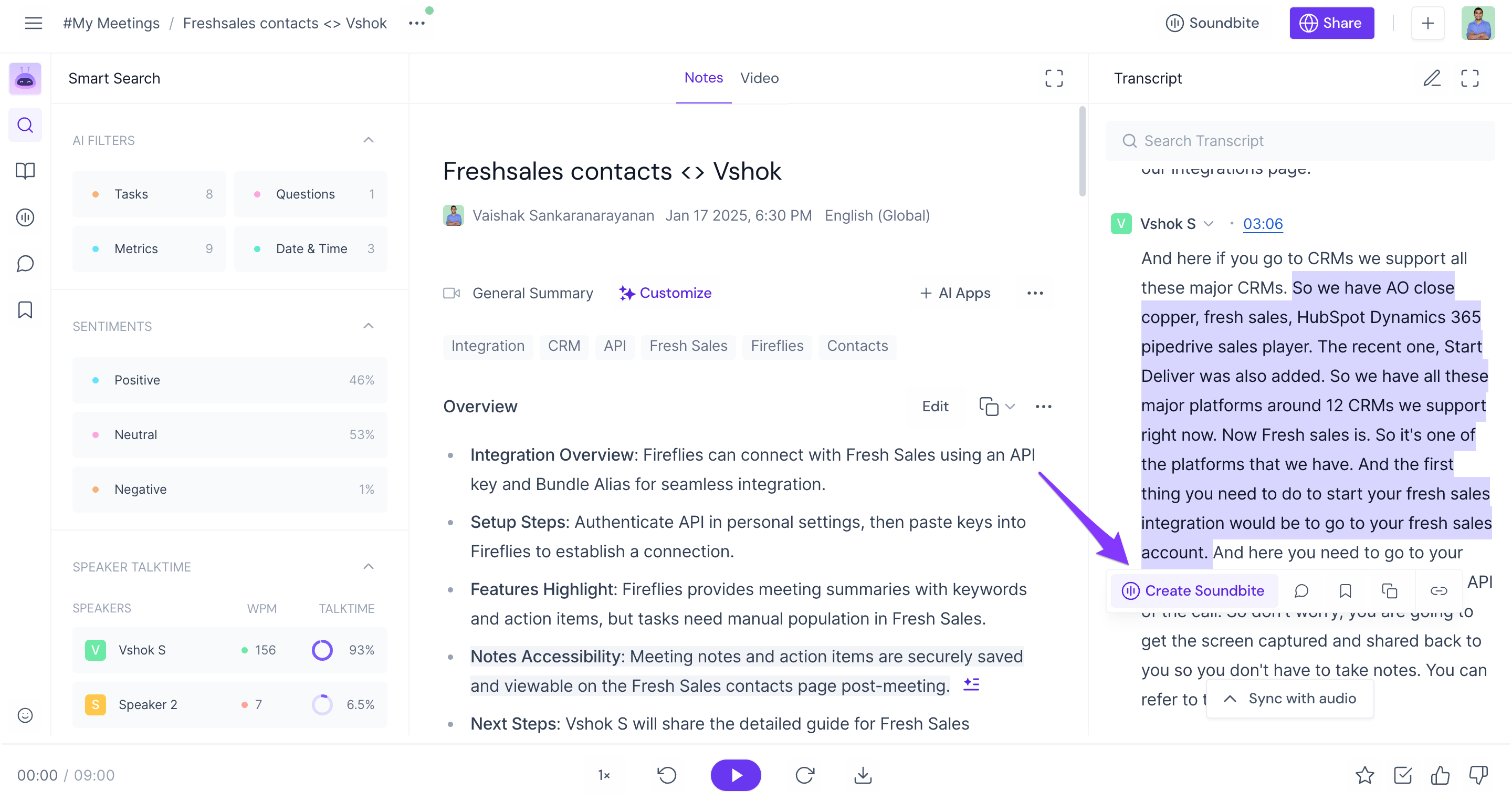The image size is (1512, 811).
Task: Open the soundbites icon in left sidebar
Action: point(25,217)
